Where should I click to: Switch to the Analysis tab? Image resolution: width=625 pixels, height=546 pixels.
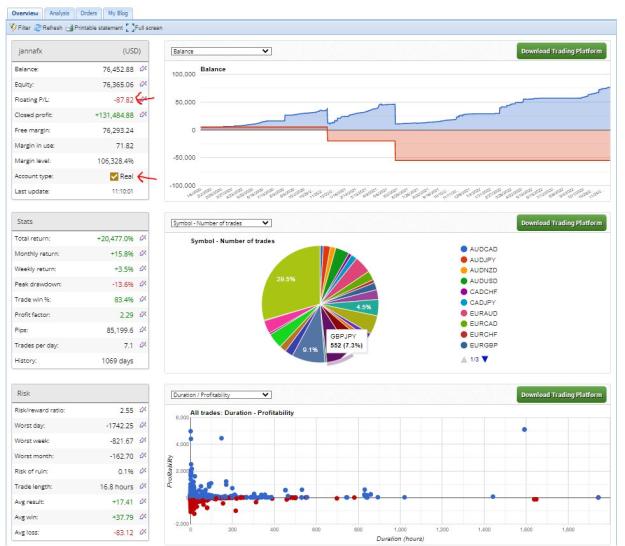(59, 13)
